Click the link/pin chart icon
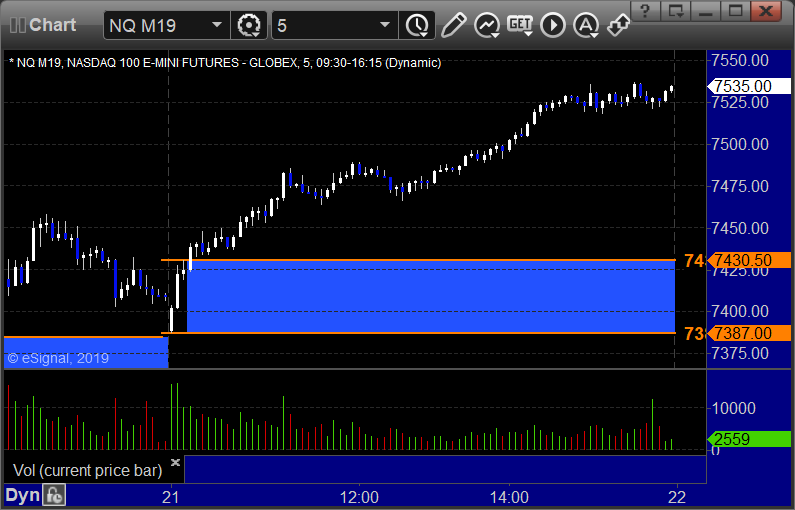This screenshot has height=510, width=795. point(618,25)
